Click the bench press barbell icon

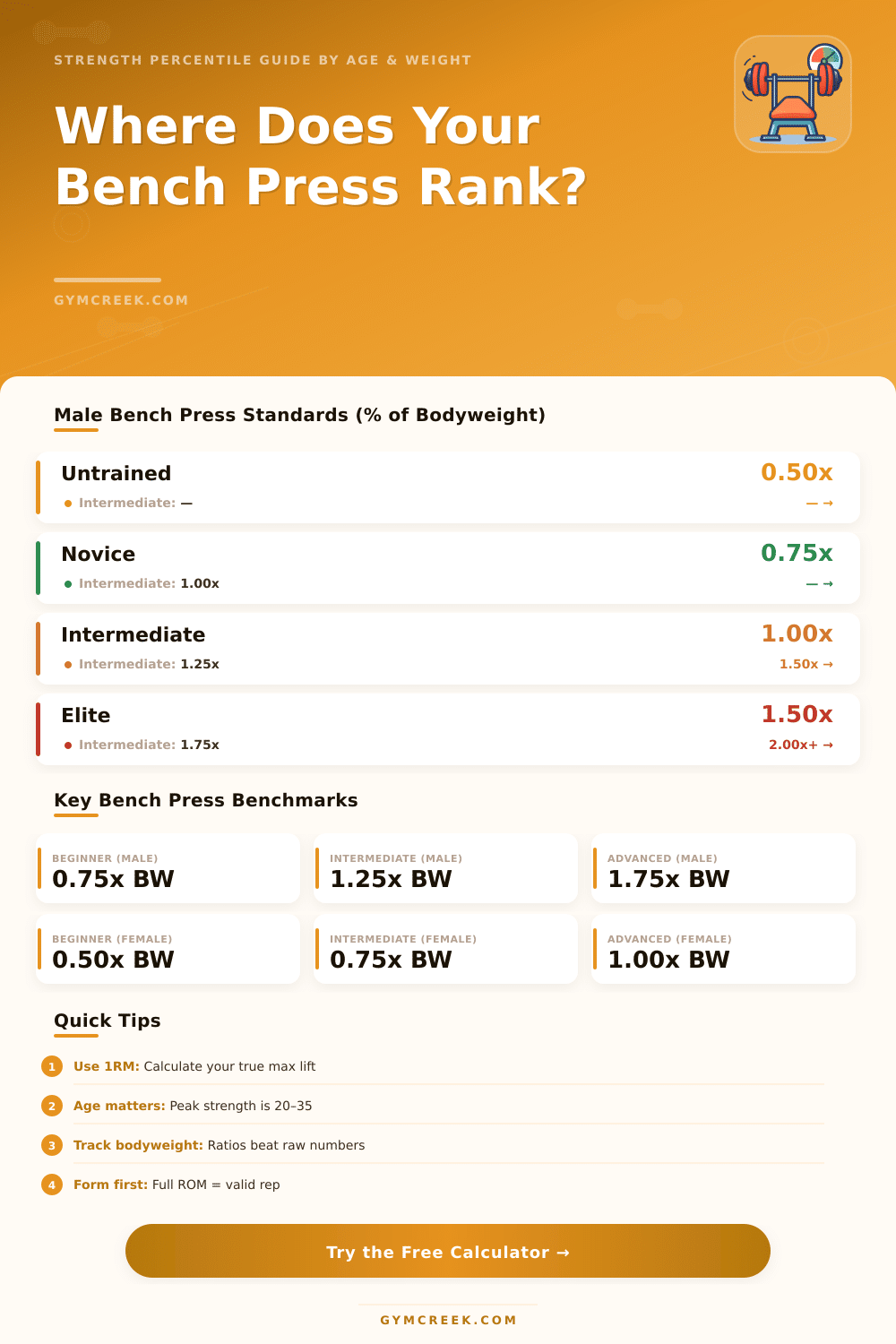tap(792, 94)
